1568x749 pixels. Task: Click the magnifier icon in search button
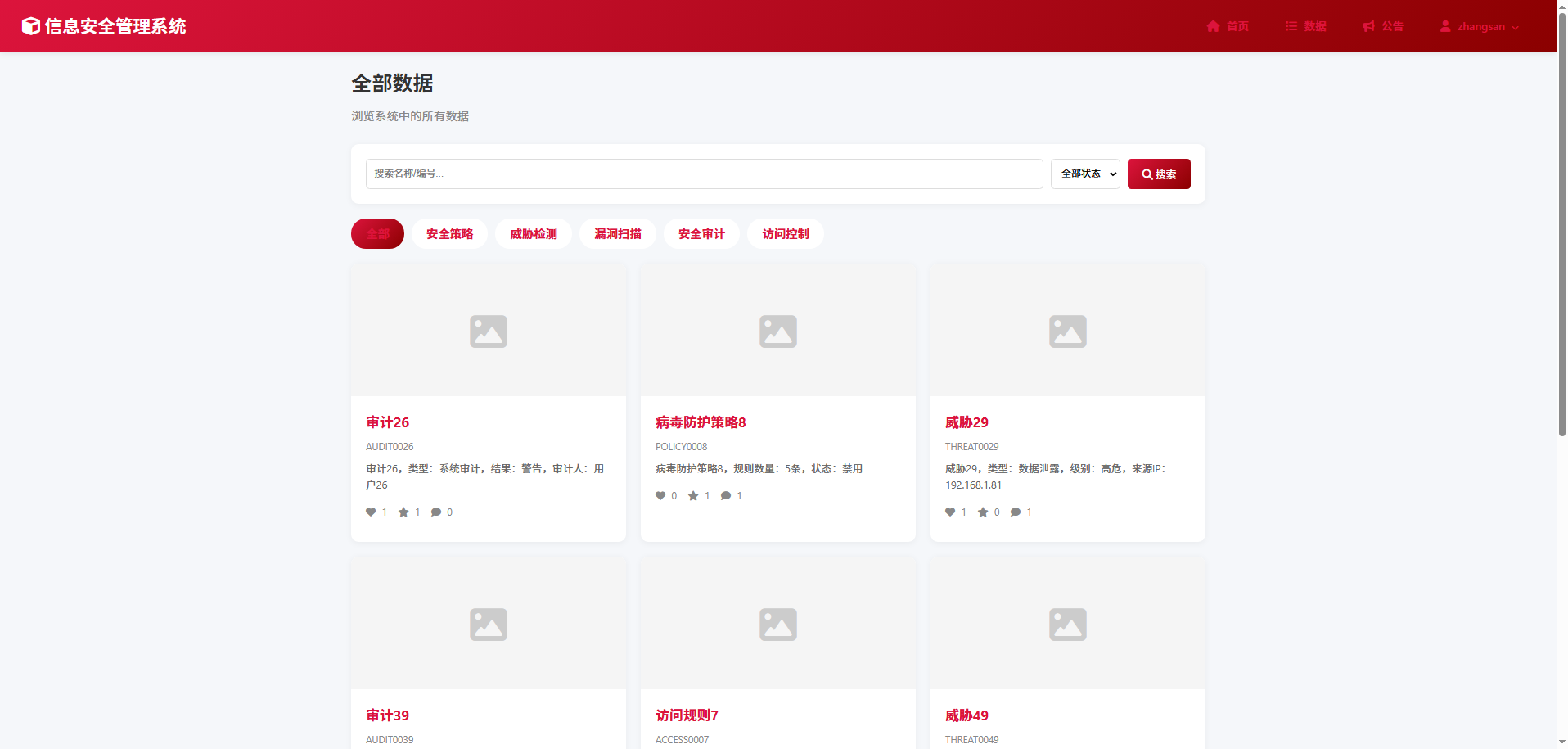(x=1147, y=174)
